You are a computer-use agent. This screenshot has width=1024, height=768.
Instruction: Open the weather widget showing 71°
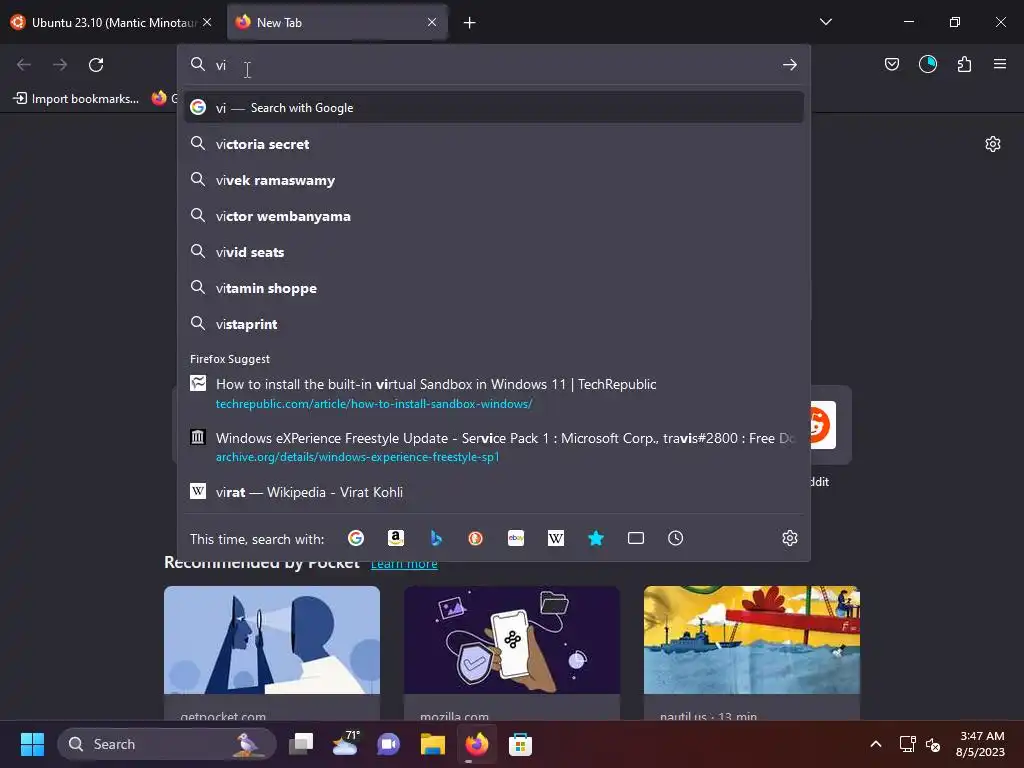click(x=345, y=744)
